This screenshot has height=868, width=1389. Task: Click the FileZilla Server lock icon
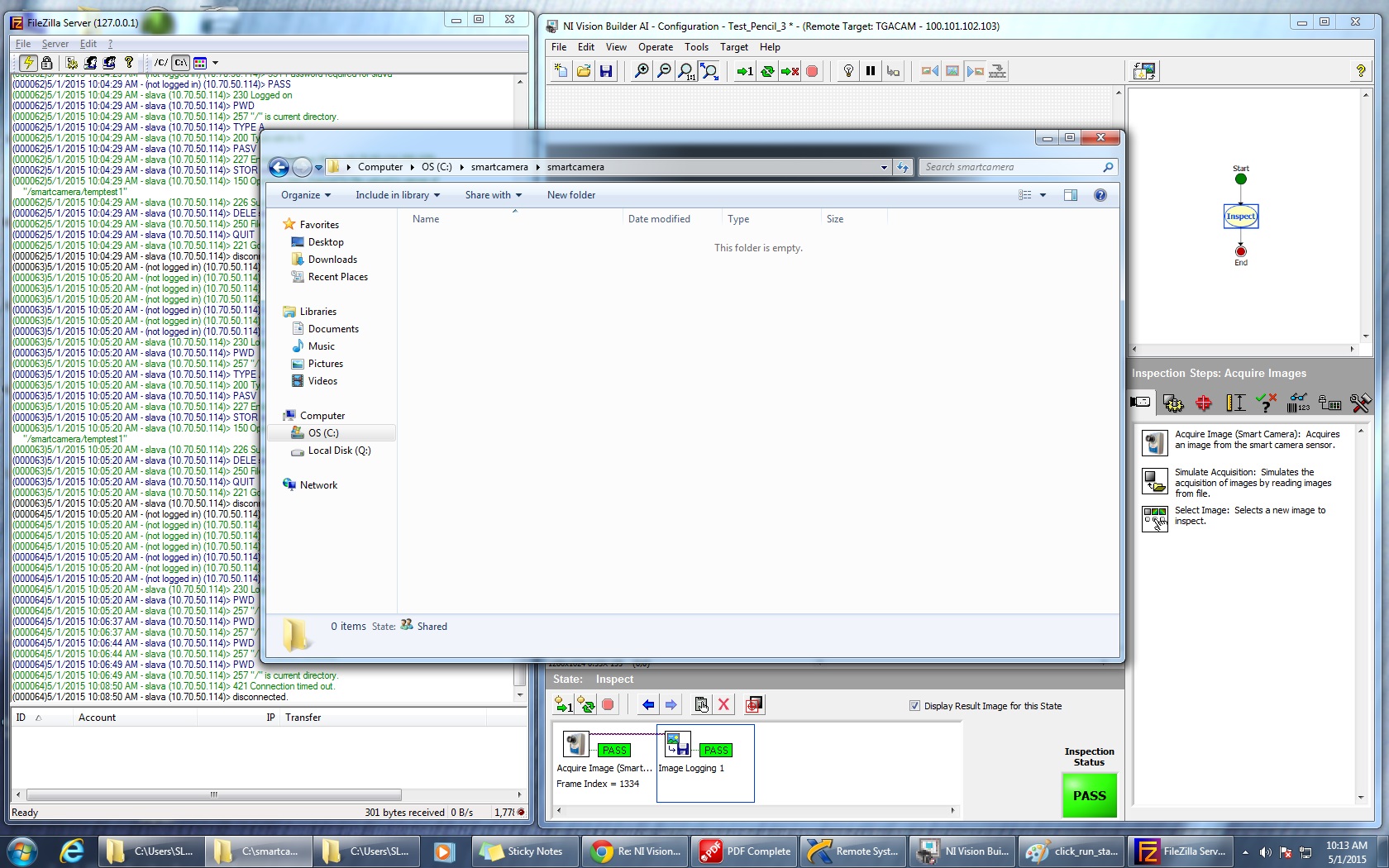[x=47, y=62]
